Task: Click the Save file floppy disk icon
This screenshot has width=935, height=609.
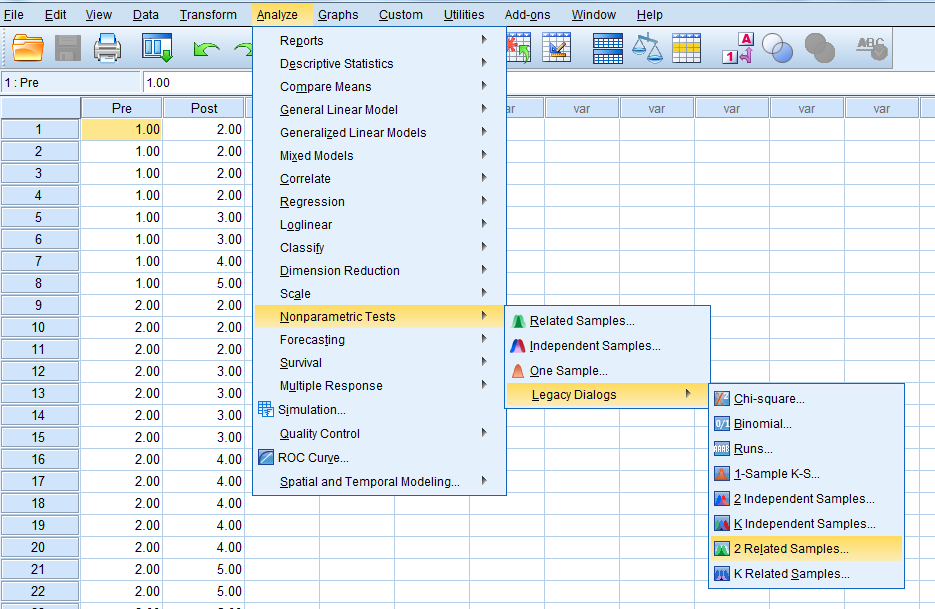Action: click(68, 47)
